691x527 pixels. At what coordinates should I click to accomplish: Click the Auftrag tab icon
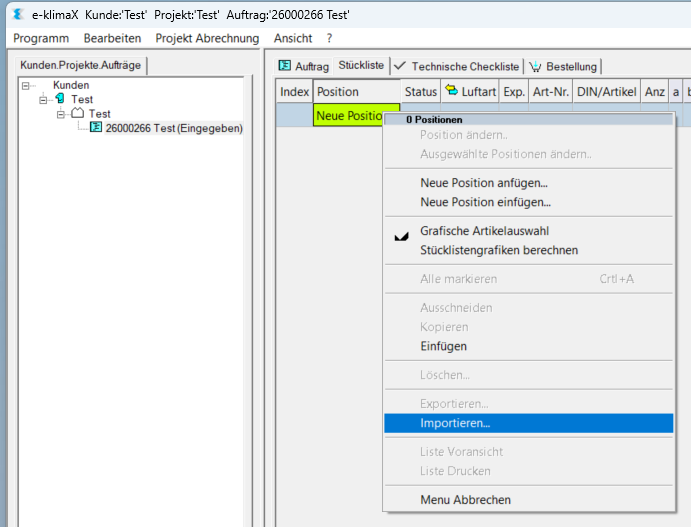285,66
